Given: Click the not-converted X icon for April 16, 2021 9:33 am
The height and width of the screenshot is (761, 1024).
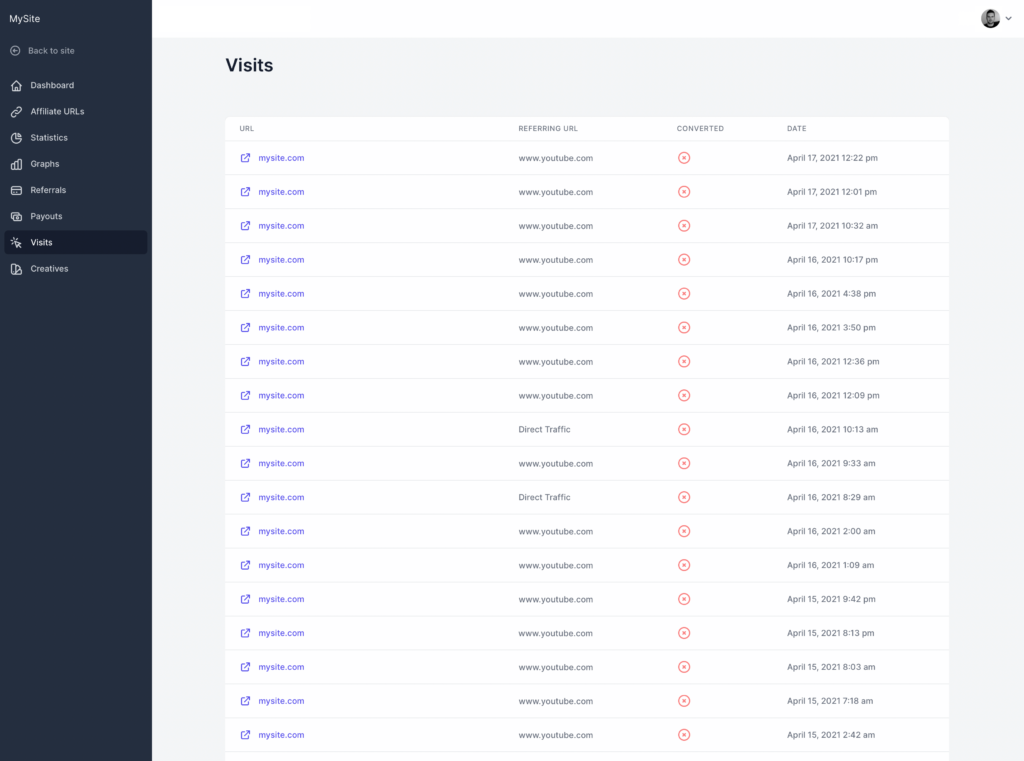Looking at the screenshot, I should (684, 463).
